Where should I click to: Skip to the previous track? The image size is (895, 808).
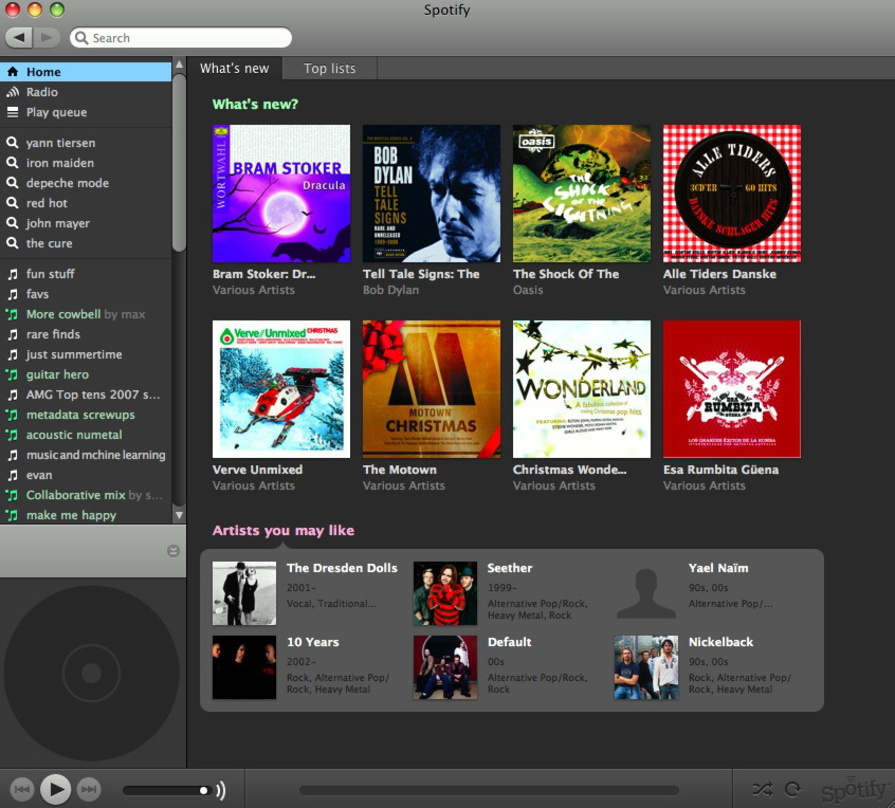click(22, 789)
